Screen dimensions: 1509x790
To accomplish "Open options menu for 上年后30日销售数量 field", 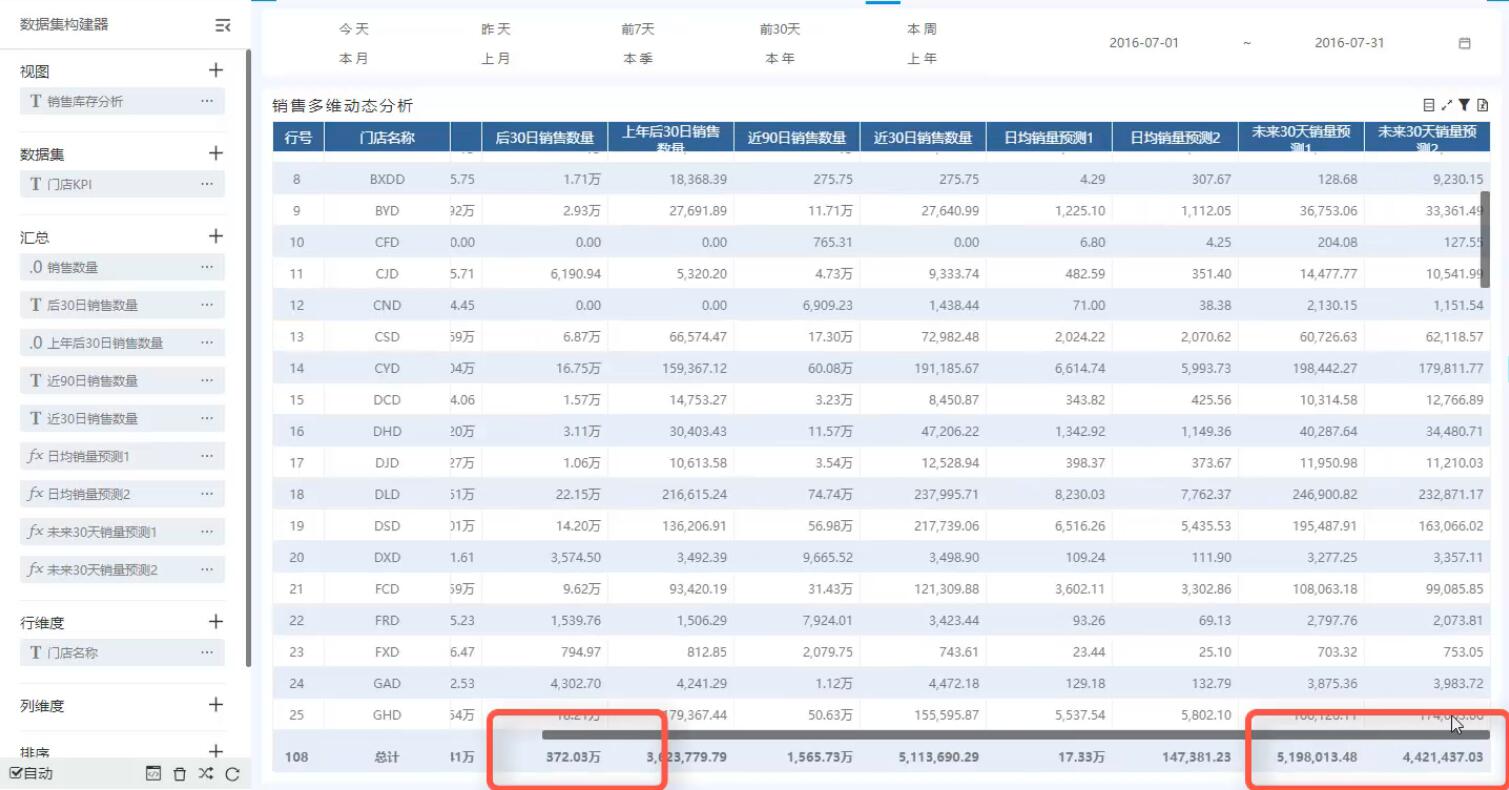I will (x=207, y=343).
